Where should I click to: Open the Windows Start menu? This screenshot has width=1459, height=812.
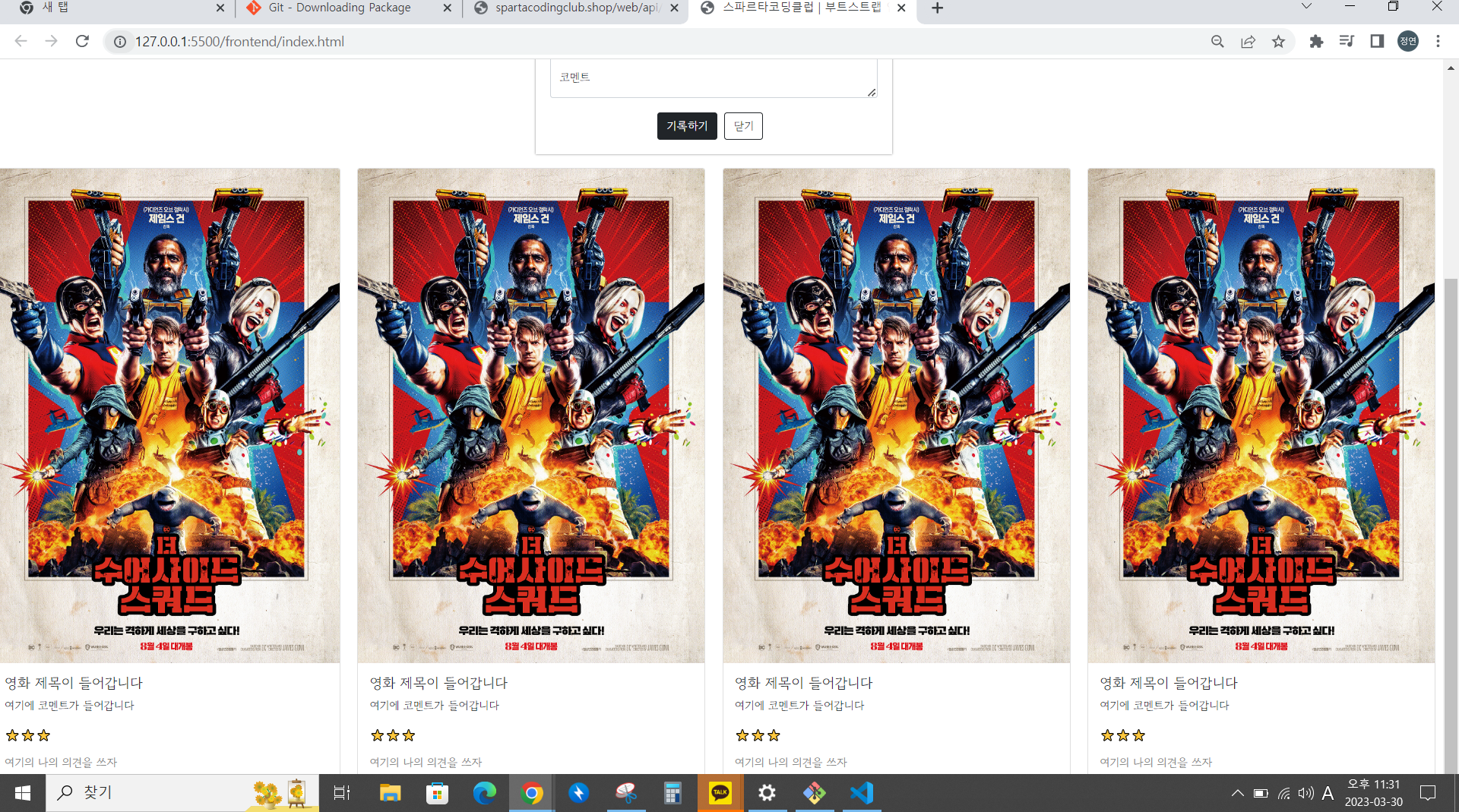23,793
